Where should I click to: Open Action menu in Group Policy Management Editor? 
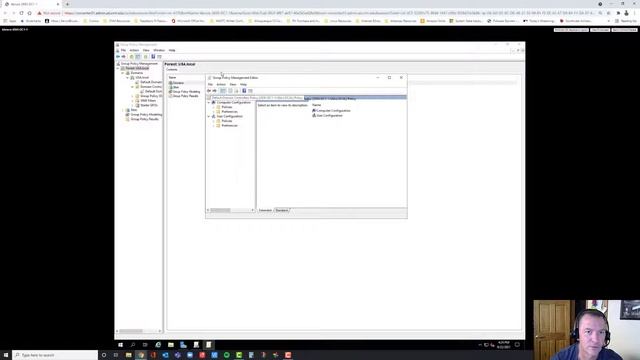[x=221, y=84]
